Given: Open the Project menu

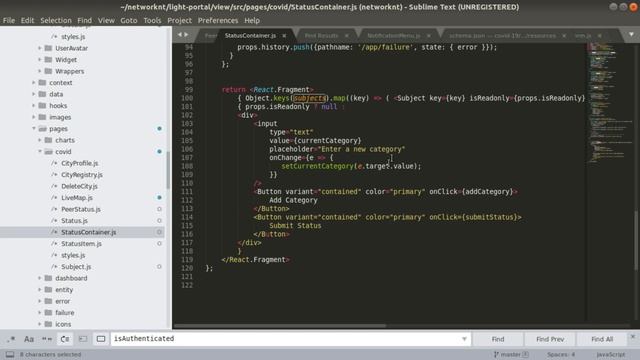Looking at the screenshot, I should pyautogui.click(x=179, y=20).
